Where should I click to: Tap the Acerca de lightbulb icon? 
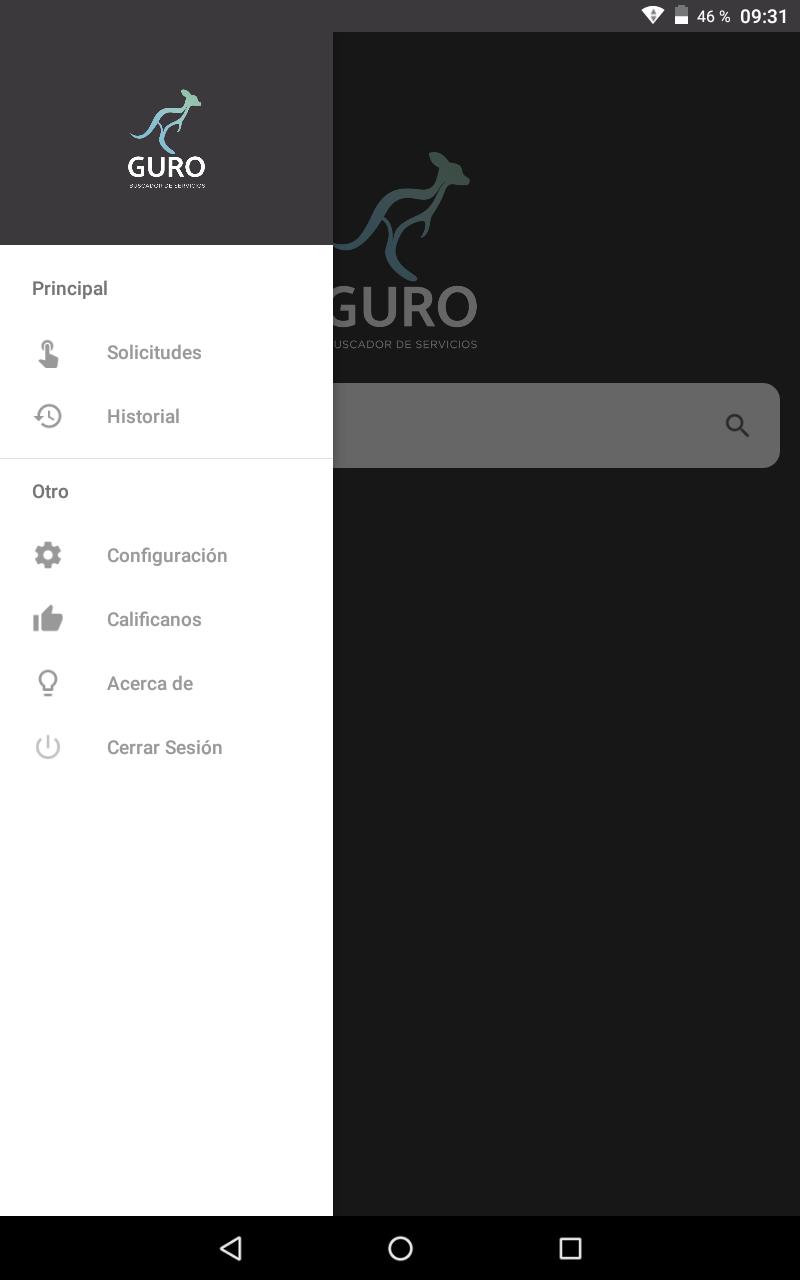coord(48,683)
